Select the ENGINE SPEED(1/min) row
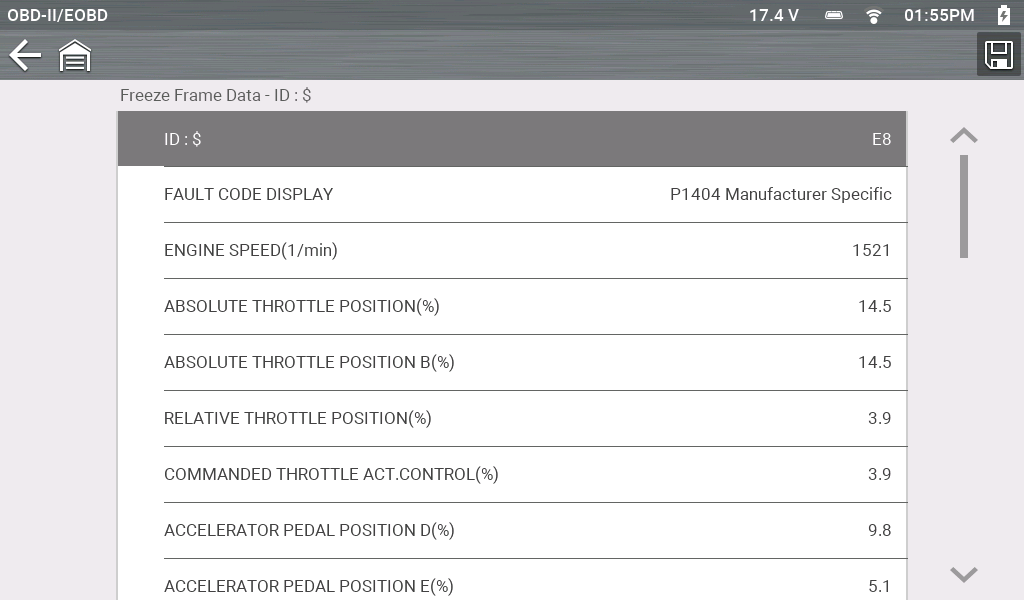This screenshot has height=600, width=1024. click(x=512, y=250)
